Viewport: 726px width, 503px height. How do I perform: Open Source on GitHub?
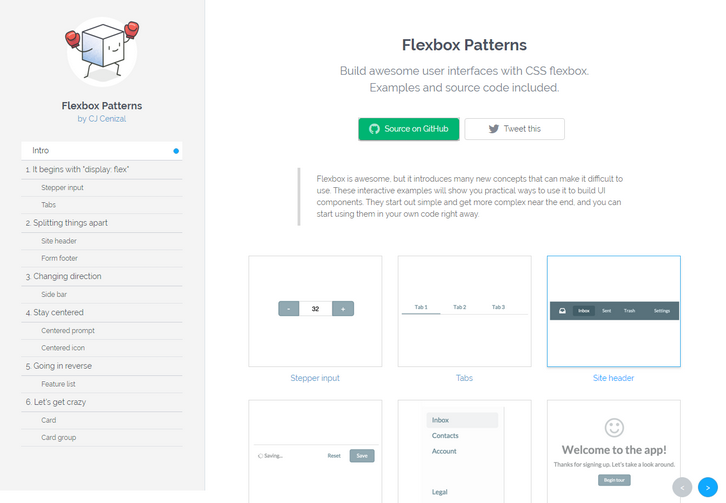tap(409, 129)
